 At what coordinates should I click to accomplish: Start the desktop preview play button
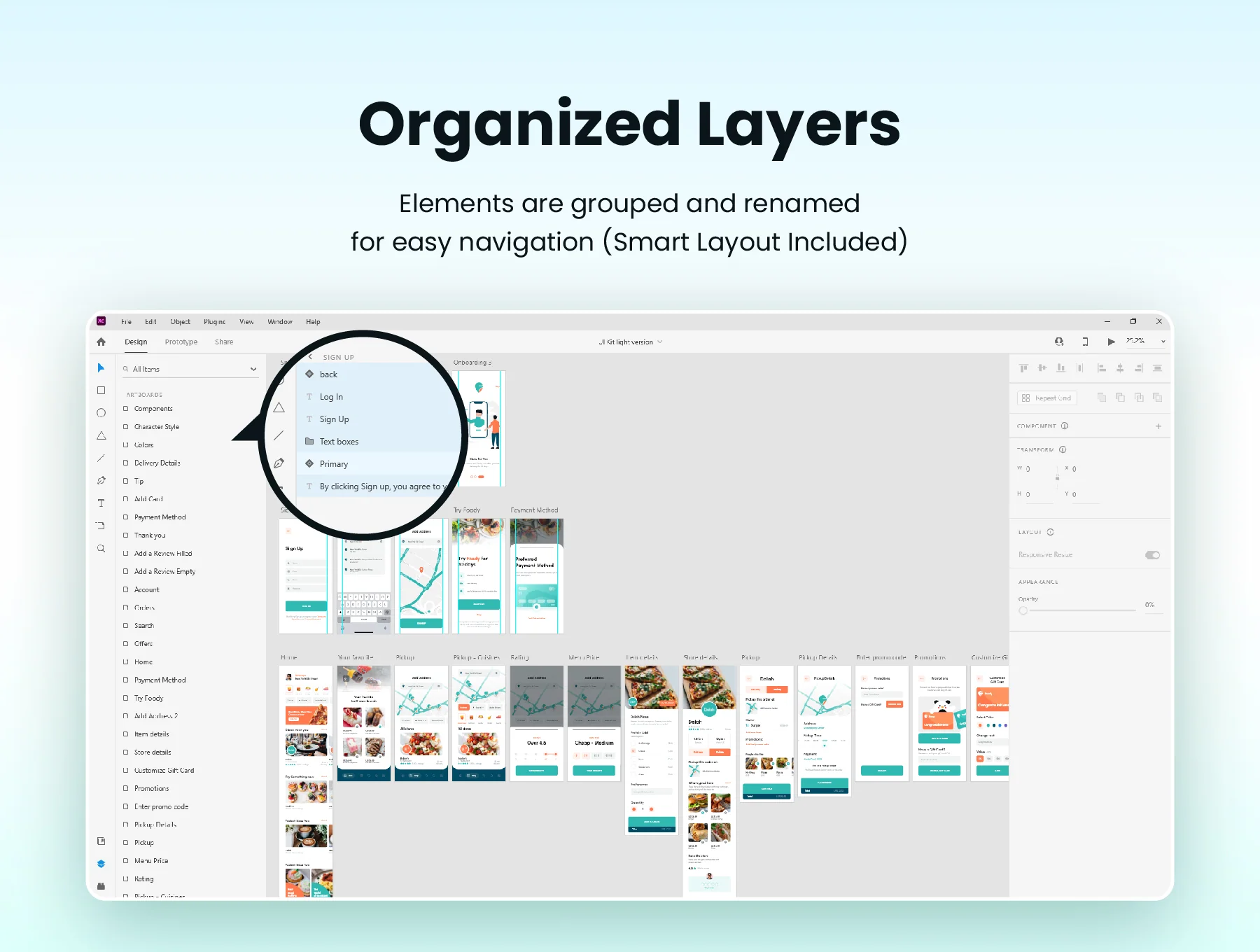pyautogui.click(x=1111, y=342)
